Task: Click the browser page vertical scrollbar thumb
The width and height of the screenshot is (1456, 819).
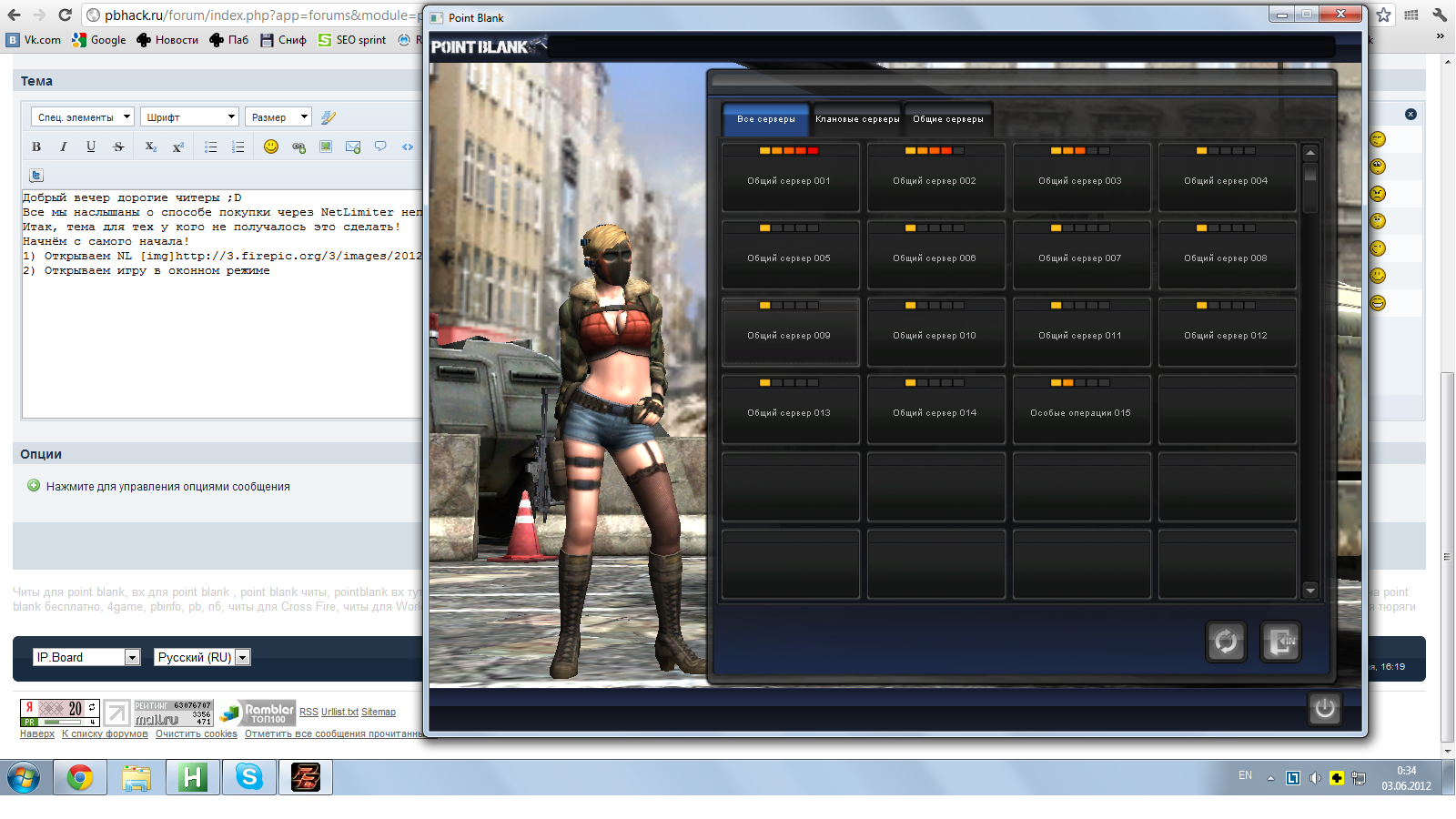Action: point(1447,557)
